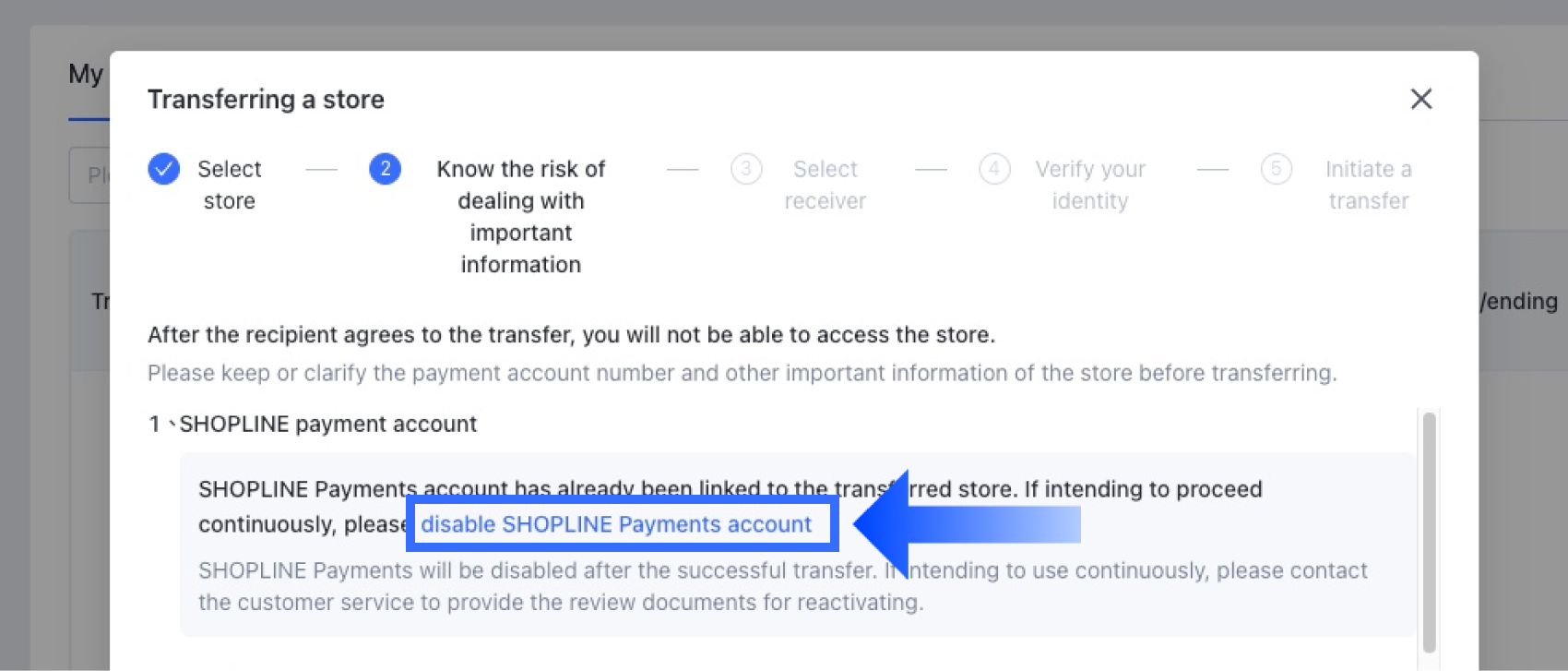Viewport: 1568px width, 671px height.
Task: Click the Select receiver step label
Action: (826, 185)
